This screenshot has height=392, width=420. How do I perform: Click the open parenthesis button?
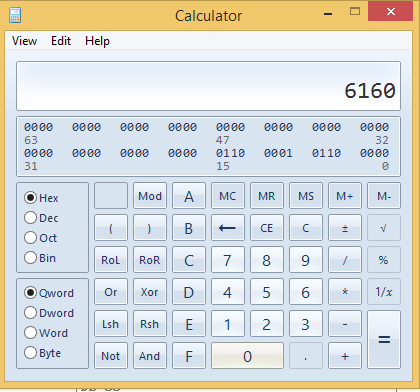(111, 228)
